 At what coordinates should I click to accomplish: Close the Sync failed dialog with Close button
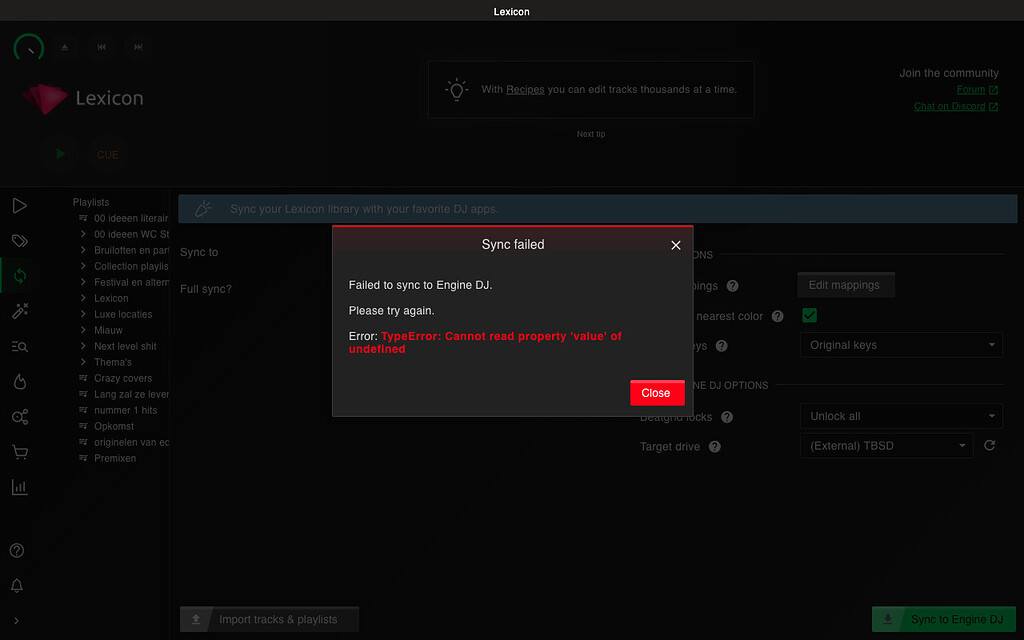point(657,393)
